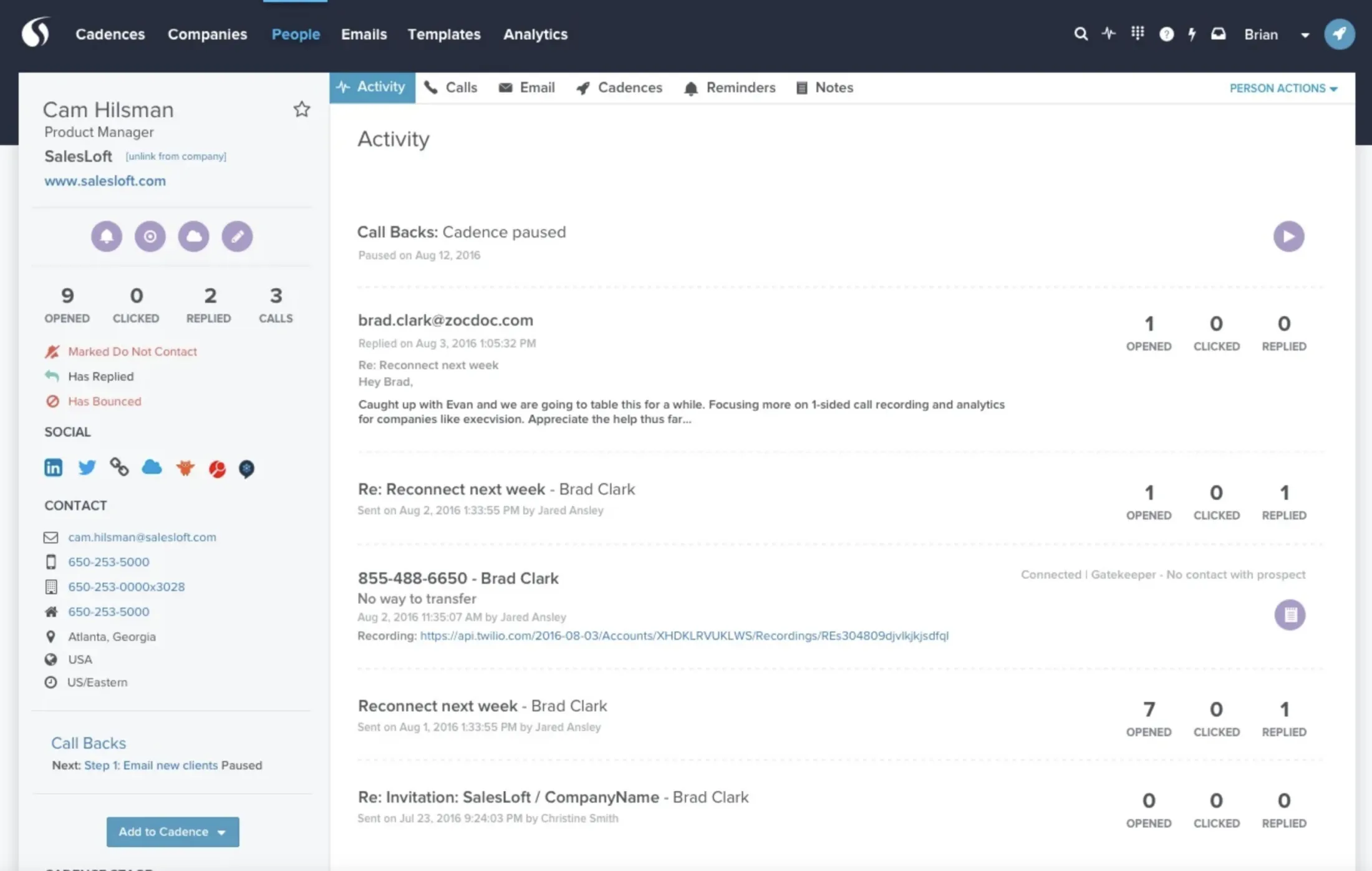Click the purple bell reminder icon
The image size is (1372, 871).
point(107,236)
